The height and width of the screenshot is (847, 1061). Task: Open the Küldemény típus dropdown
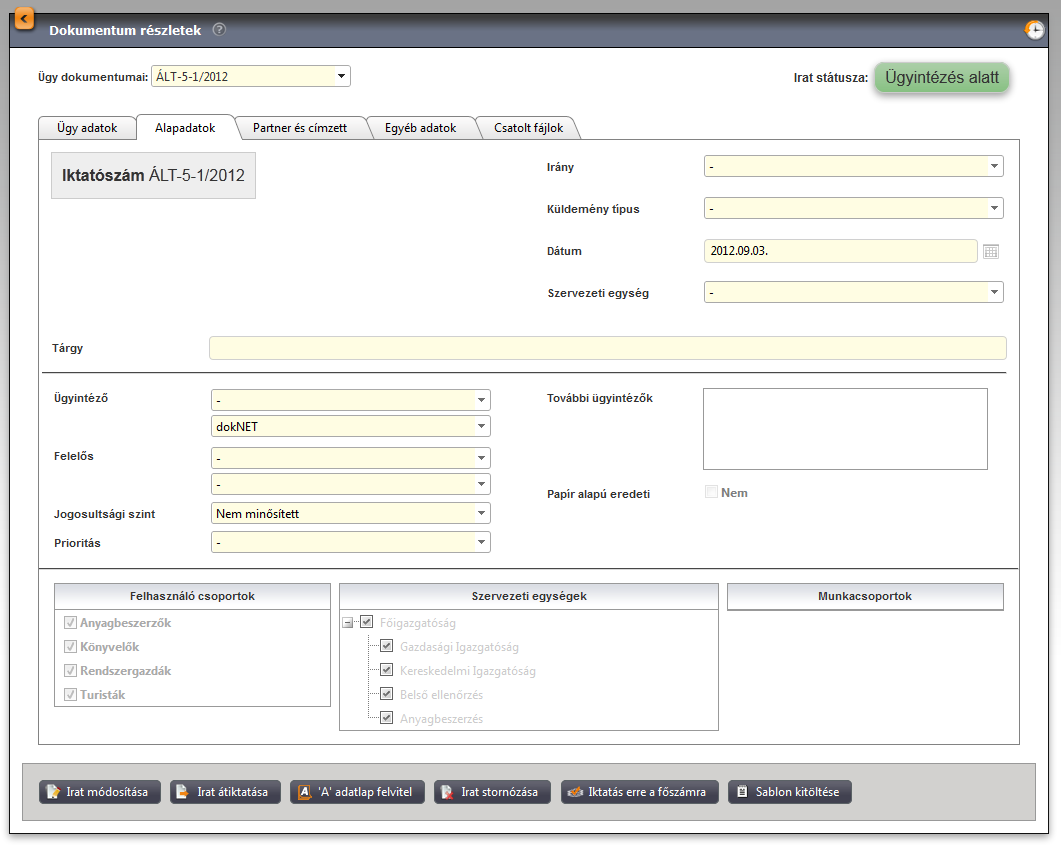click(x=854, y=208)
